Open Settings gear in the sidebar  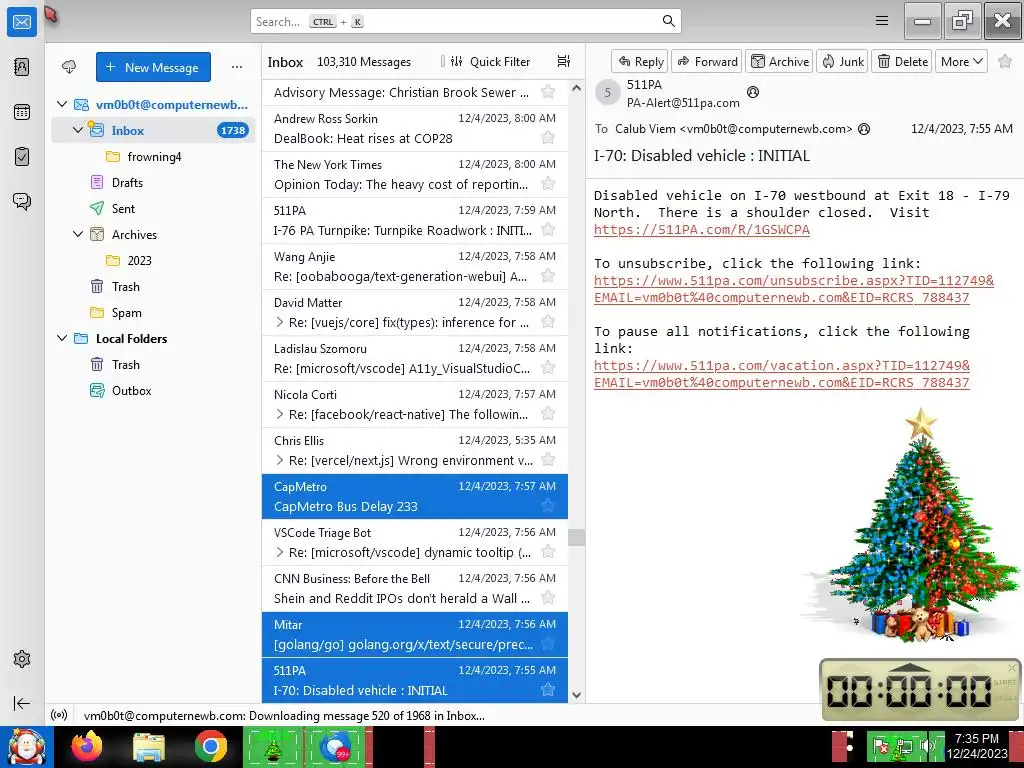click(x=22, y=659)
